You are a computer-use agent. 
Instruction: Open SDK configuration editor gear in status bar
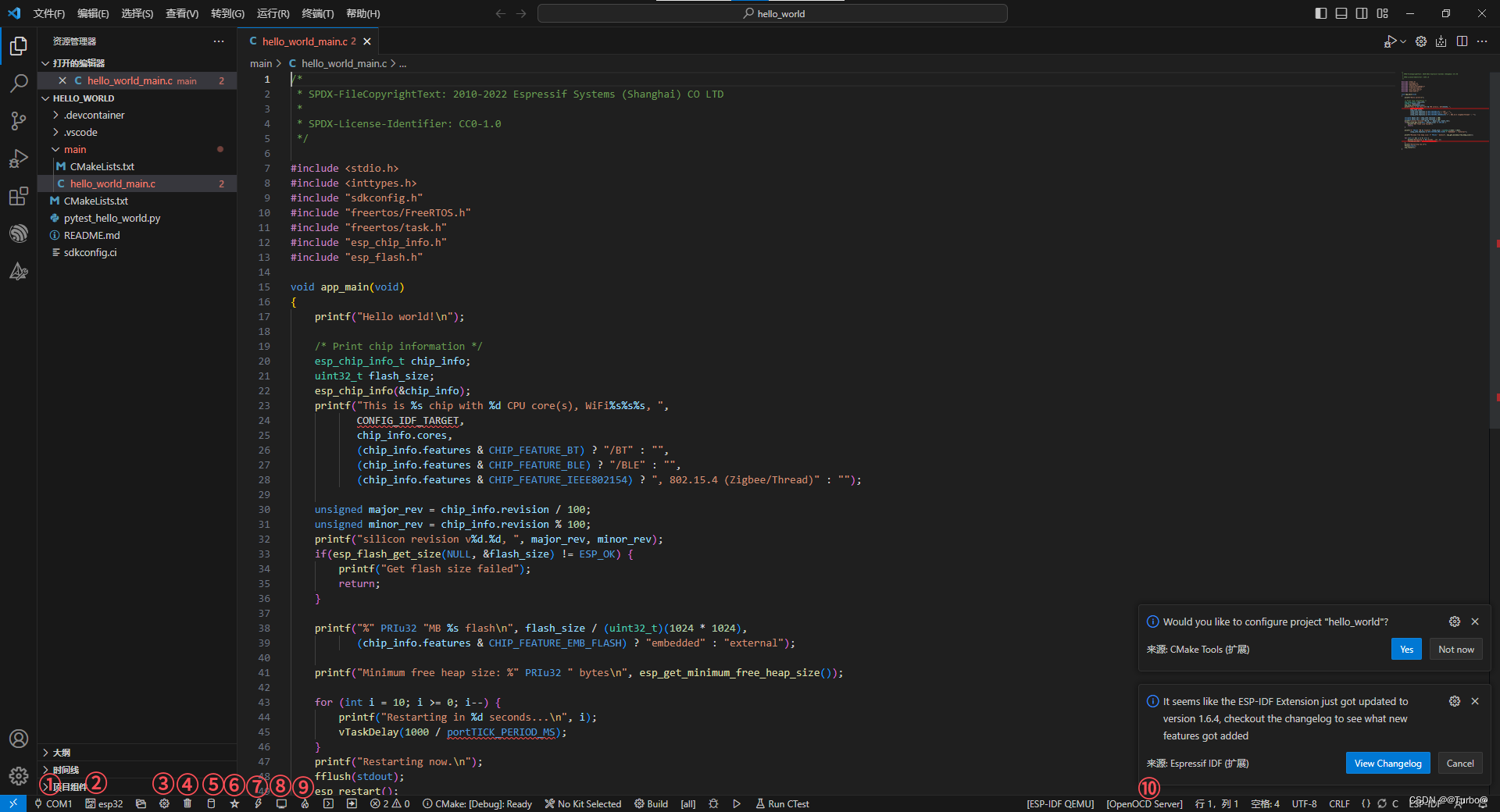(x=164, y=803)
